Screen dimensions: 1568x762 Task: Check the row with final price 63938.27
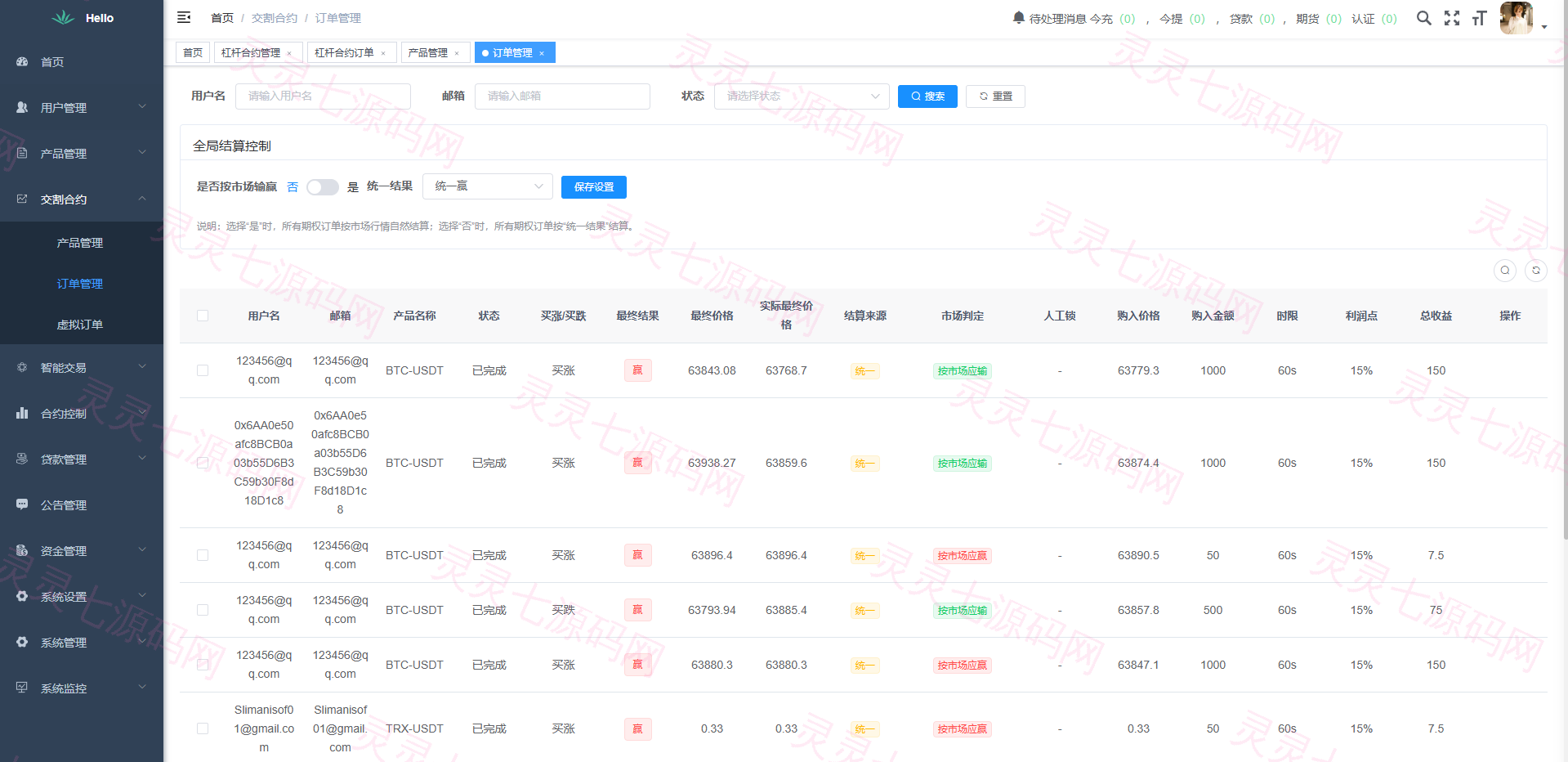point(203,463)
